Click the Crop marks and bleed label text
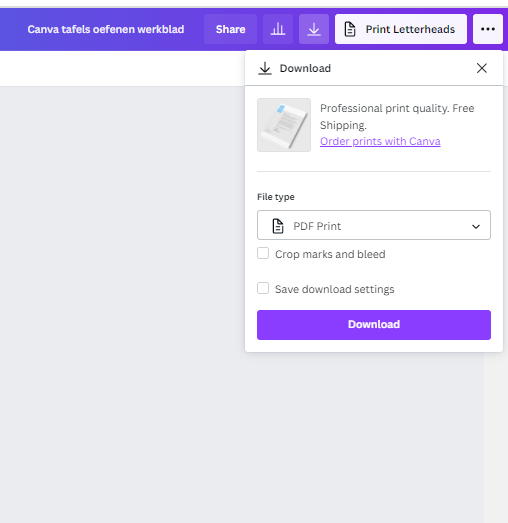This screenshot has height=523, width=508. click(x=330, y=254)
